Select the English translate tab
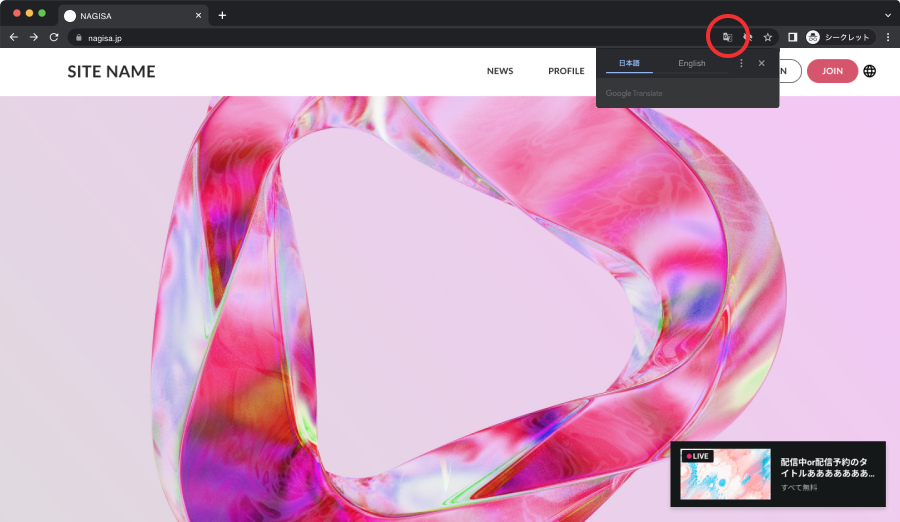The height and width of the screenshot is (522, 900). click(x=692, y=63)
